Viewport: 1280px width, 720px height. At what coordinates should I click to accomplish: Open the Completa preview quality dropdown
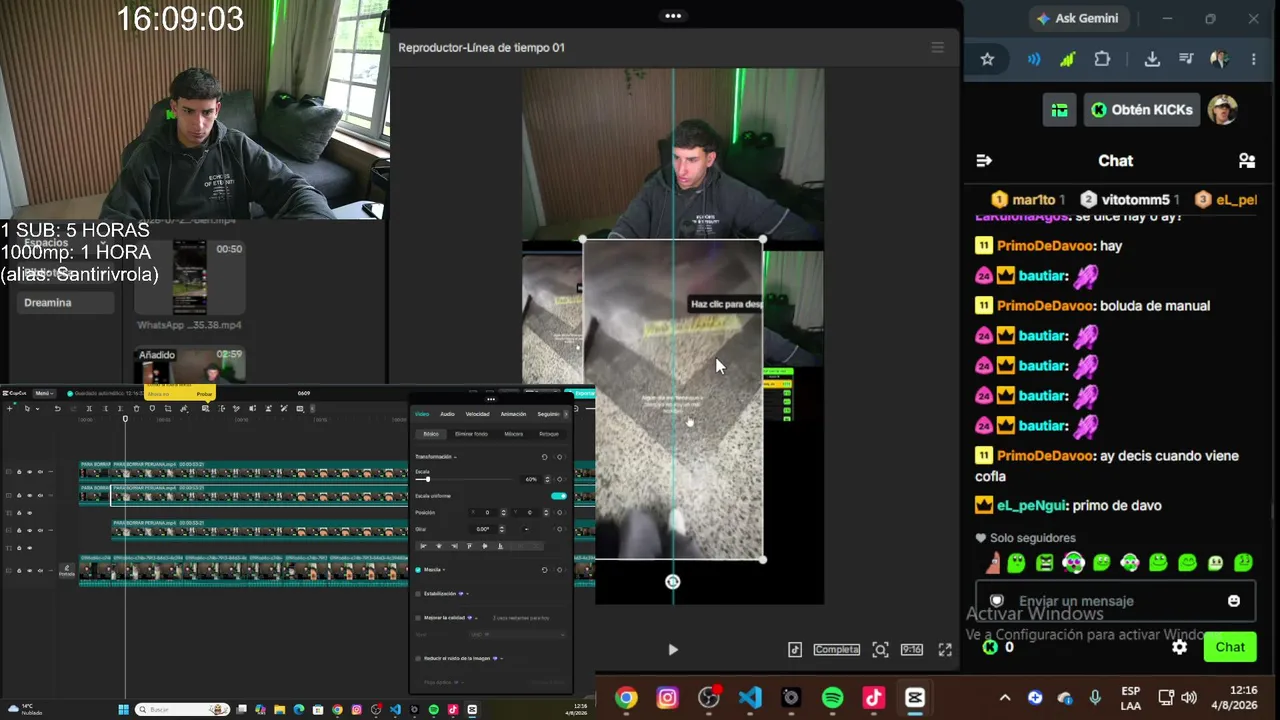click(836, 650)
